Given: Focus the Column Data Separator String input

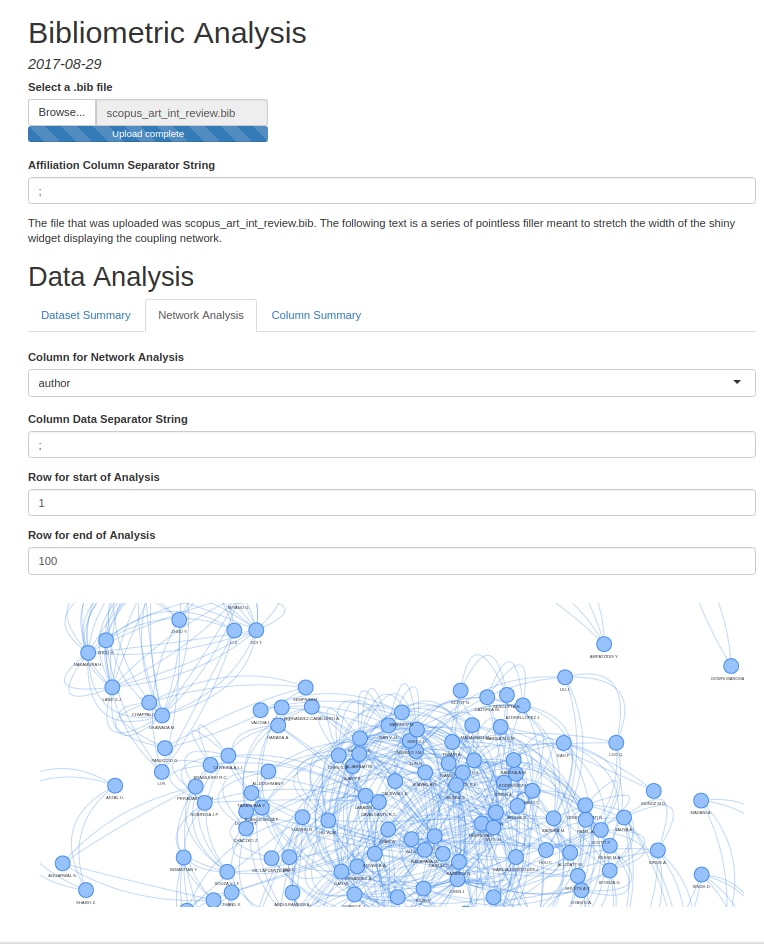Looking at the screenshot, I should [x=391, y=445].
